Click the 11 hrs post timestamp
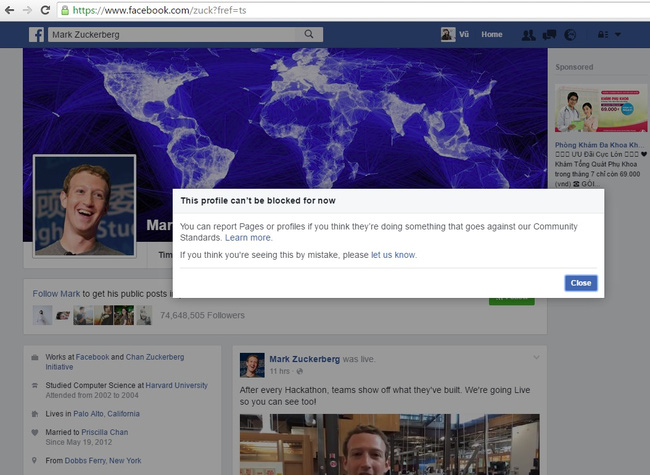The height and width of the screenshot is (475, 650). pyautogui.click(x=279, y=371)
